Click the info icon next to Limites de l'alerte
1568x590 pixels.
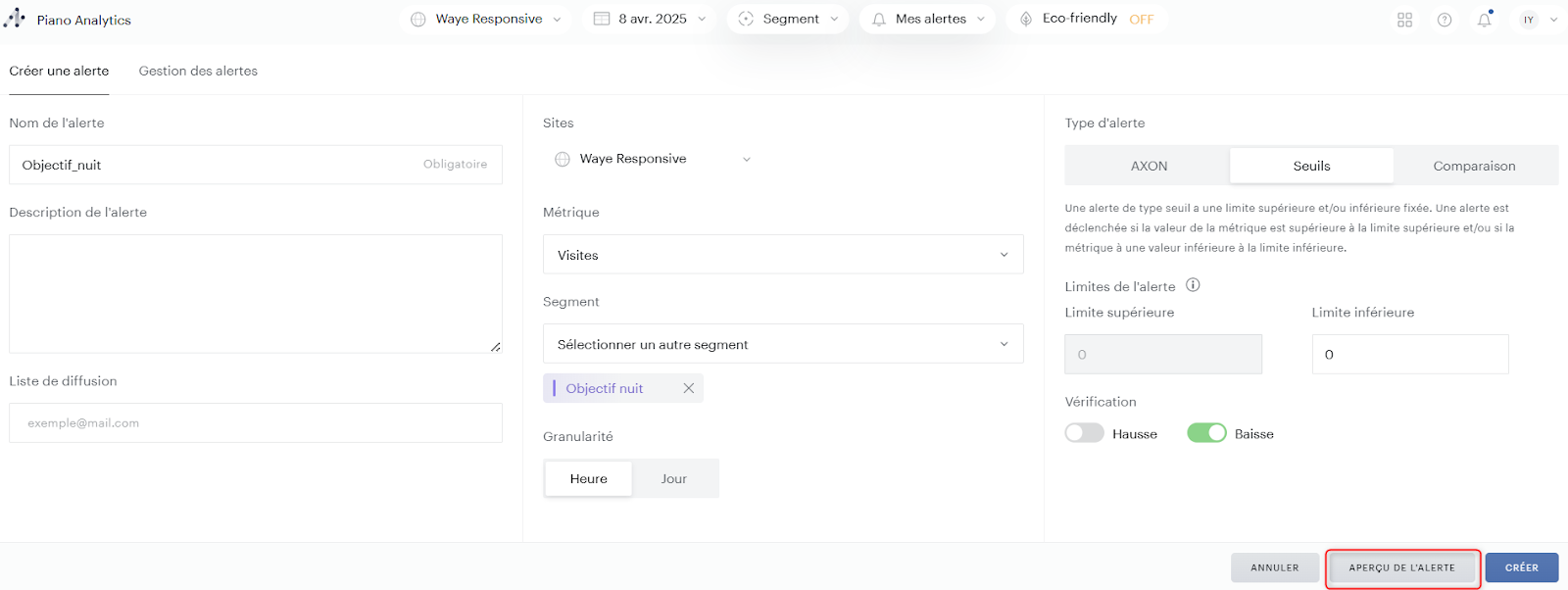point(1193,285)
